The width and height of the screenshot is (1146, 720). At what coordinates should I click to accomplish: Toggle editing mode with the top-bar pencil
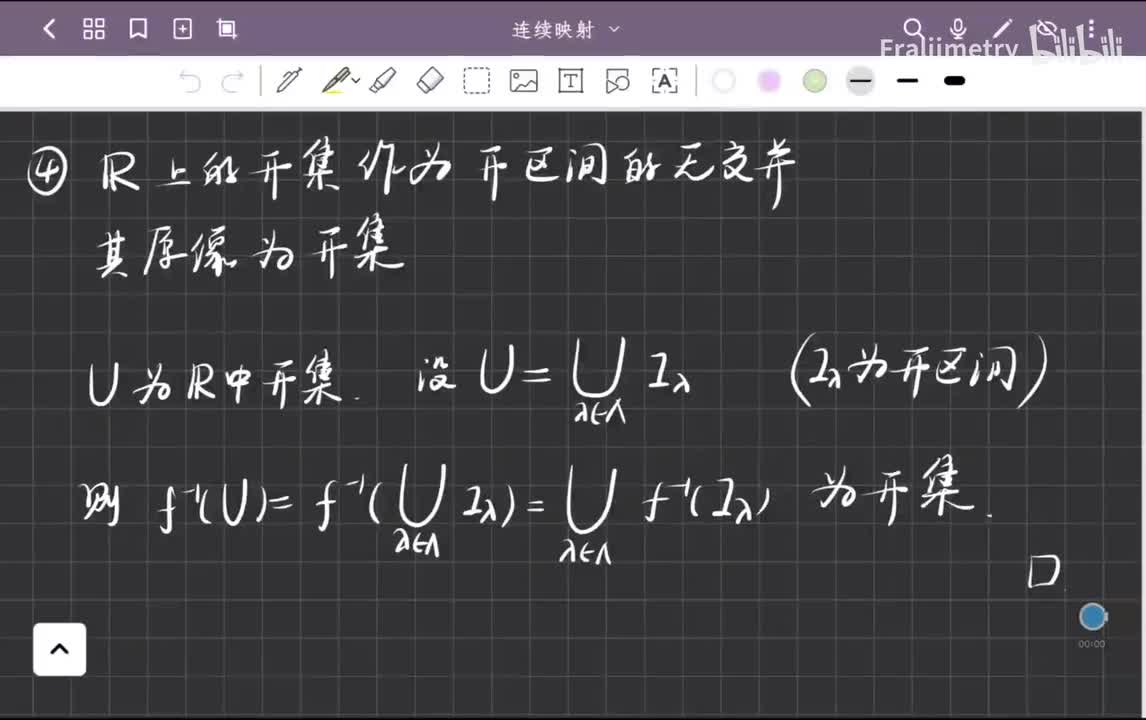(x=1002, y=29)
